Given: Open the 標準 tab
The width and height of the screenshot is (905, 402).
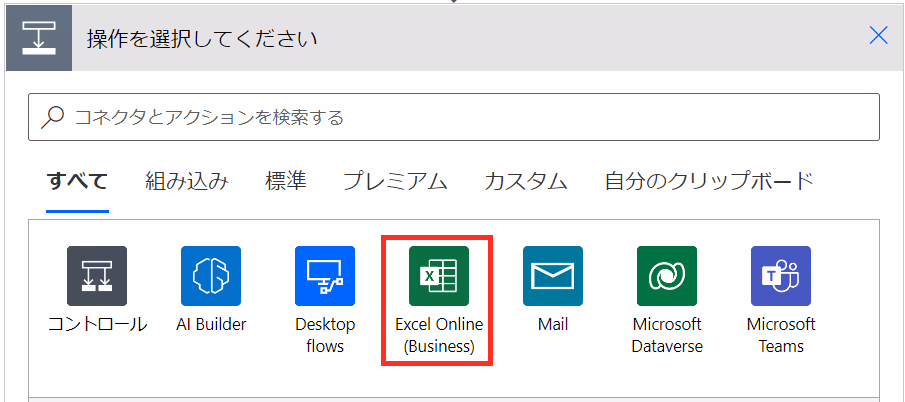Looking at the screenshot, I should pos(286,182).
